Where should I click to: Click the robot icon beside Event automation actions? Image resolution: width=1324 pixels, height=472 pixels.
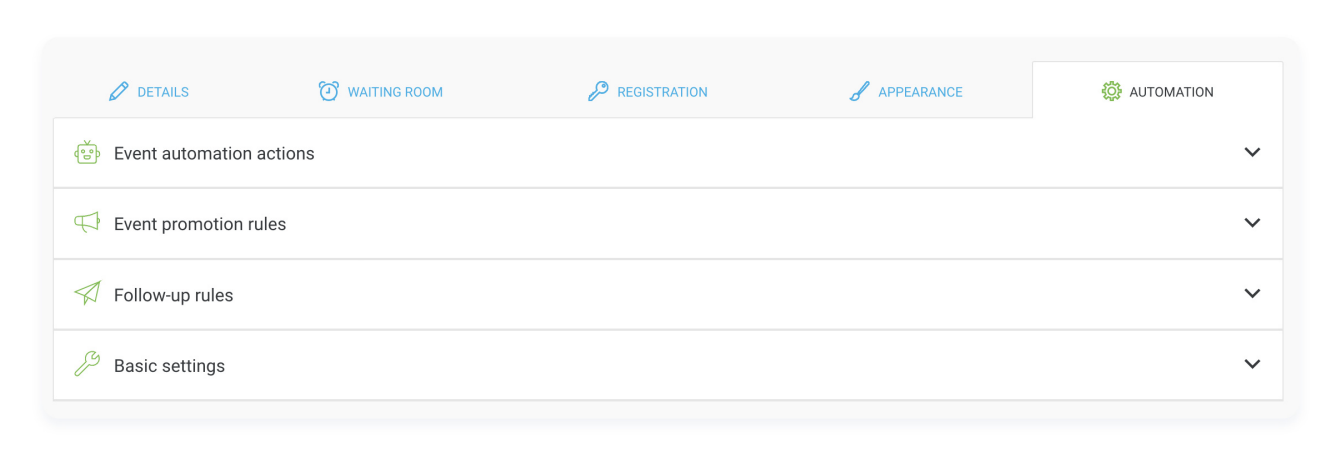pyautogui.click(x=87, y=152)
